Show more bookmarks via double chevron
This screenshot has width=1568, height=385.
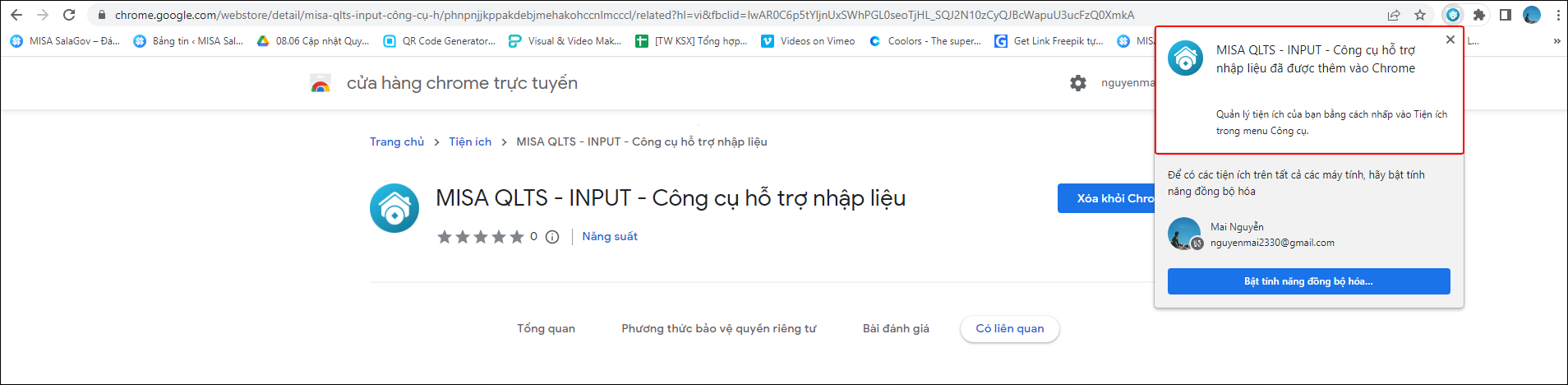[1556, 40]
